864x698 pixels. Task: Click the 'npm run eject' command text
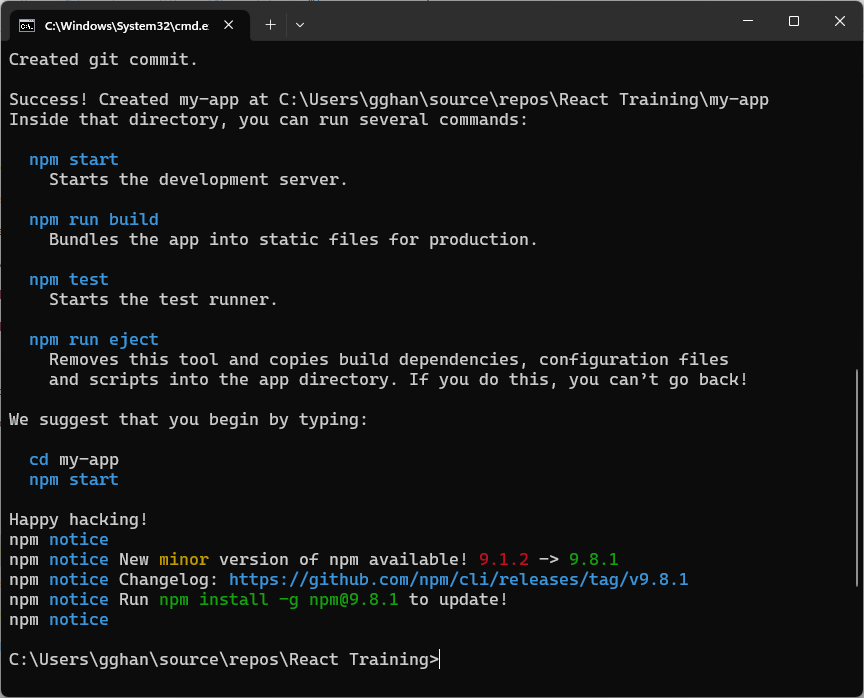point(93,339)
